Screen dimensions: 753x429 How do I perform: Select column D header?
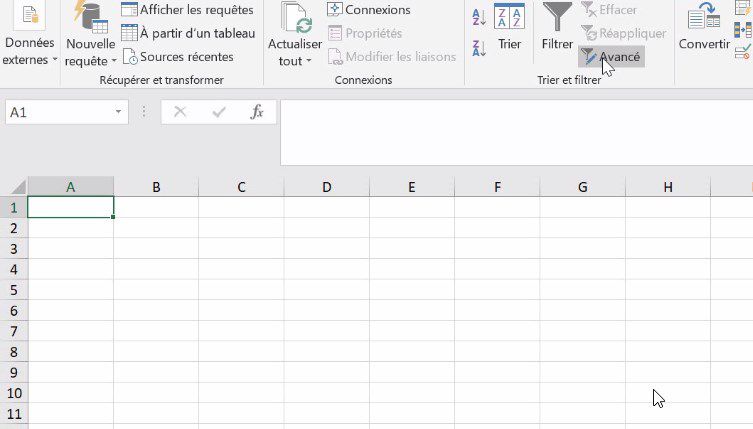(327, 187)
